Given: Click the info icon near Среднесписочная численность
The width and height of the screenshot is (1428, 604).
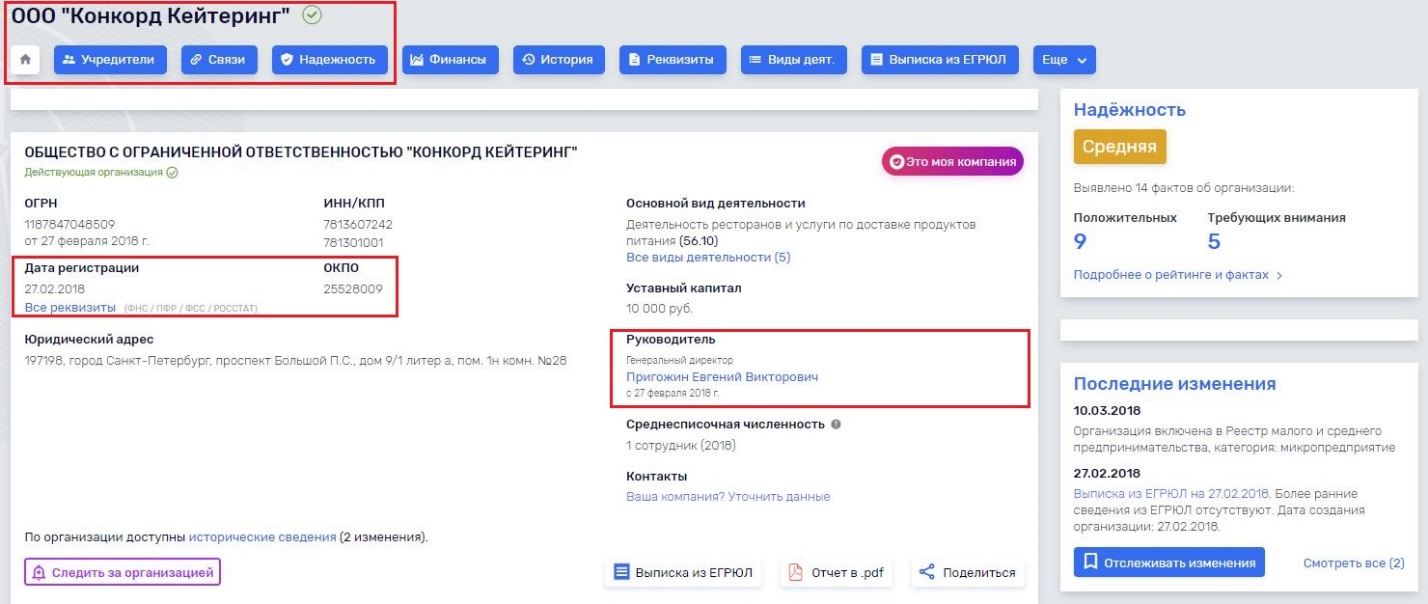Looking at the screenshot, I should tap(836, 424).
